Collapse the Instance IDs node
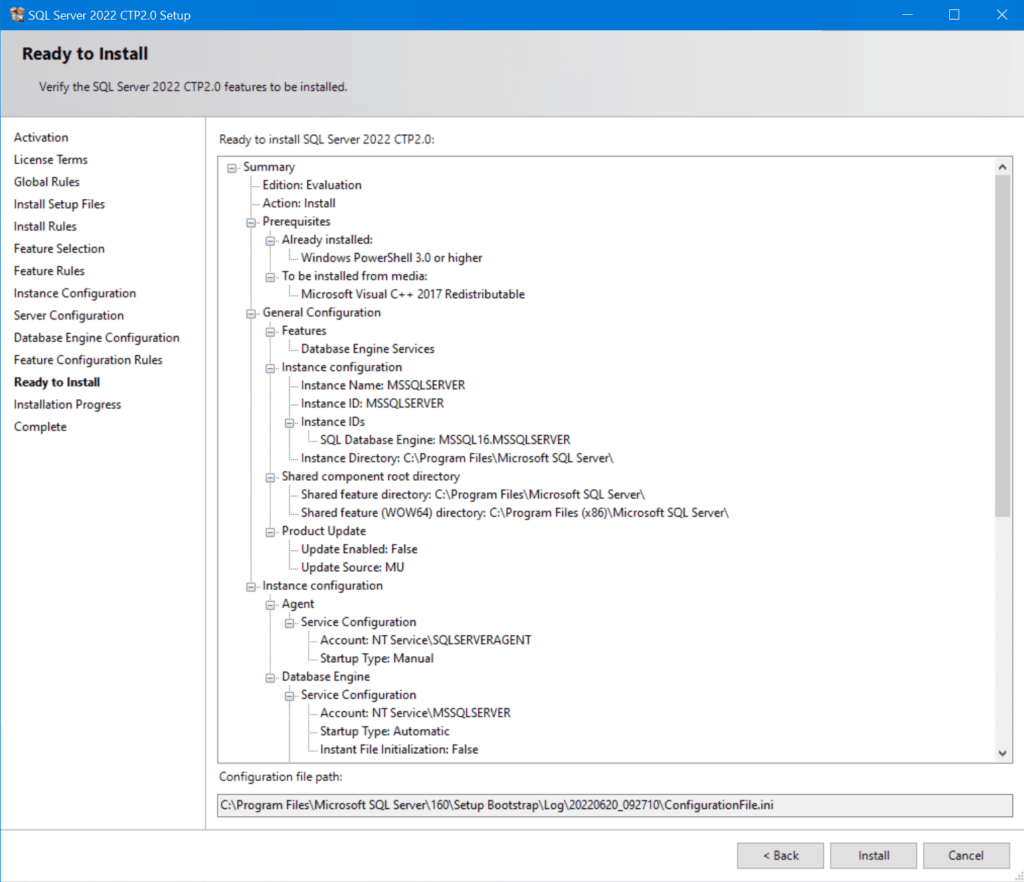 [289, 423]
